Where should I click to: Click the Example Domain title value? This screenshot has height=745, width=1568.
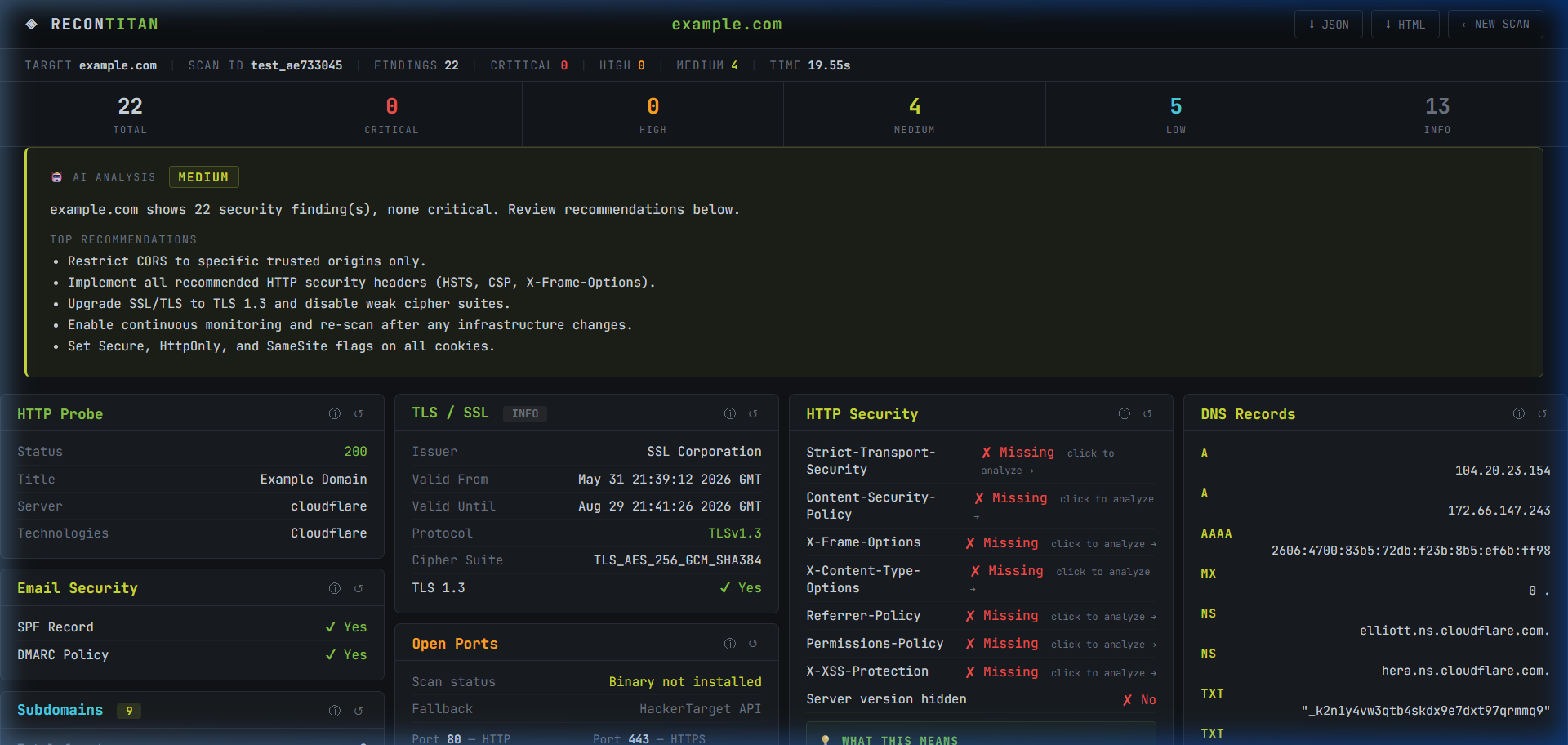pos(314,480)
